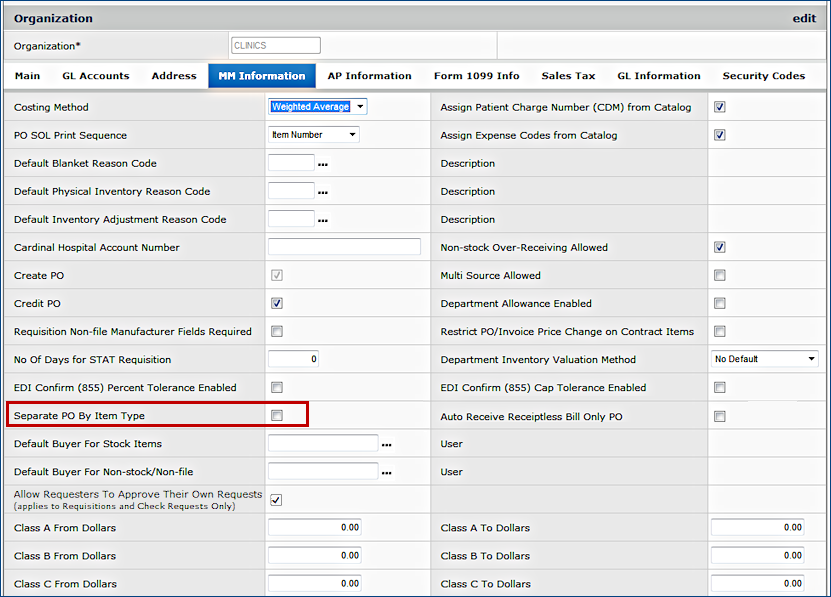Disable Non-stock Over-Receiving Allowed checkbox
The image size is (831, 597).
720,247
